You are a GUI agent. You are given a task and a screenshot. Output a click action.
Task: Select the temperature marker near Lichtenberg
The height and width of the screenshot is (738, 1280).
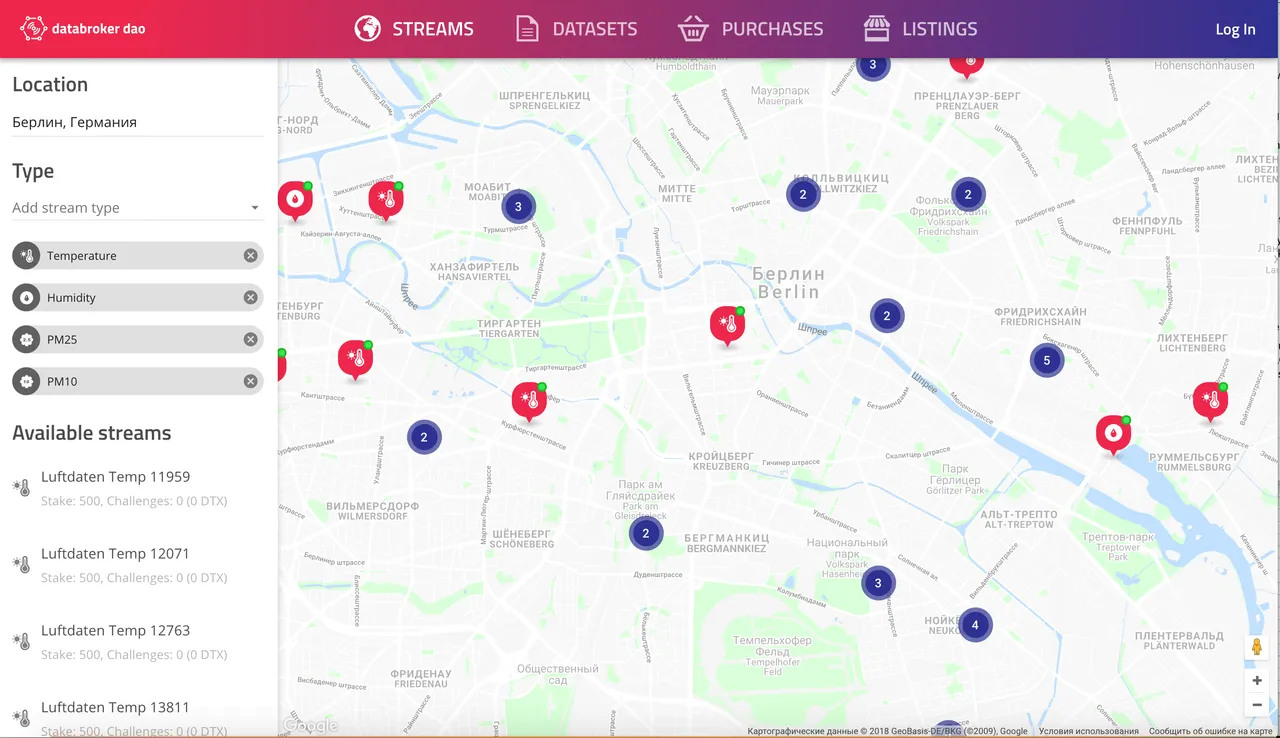pyautogui.click(x=1210, y=402)
